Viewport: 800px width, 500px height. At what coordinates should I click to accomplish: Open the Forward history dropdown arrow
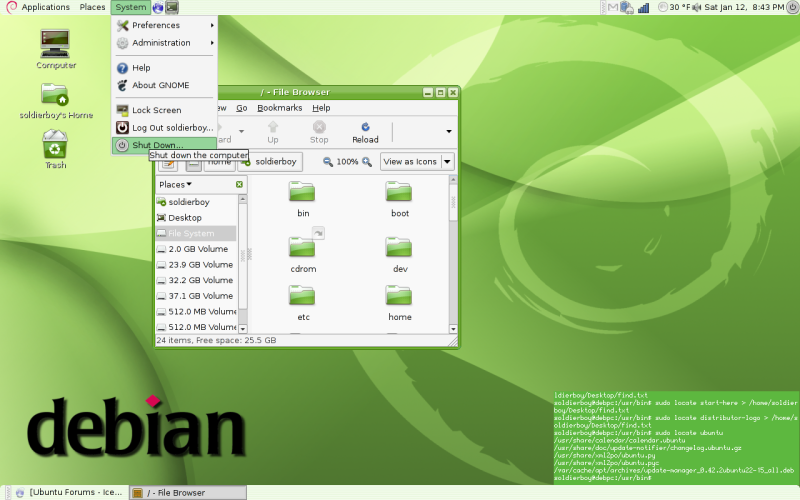click(x=241, y=132)
